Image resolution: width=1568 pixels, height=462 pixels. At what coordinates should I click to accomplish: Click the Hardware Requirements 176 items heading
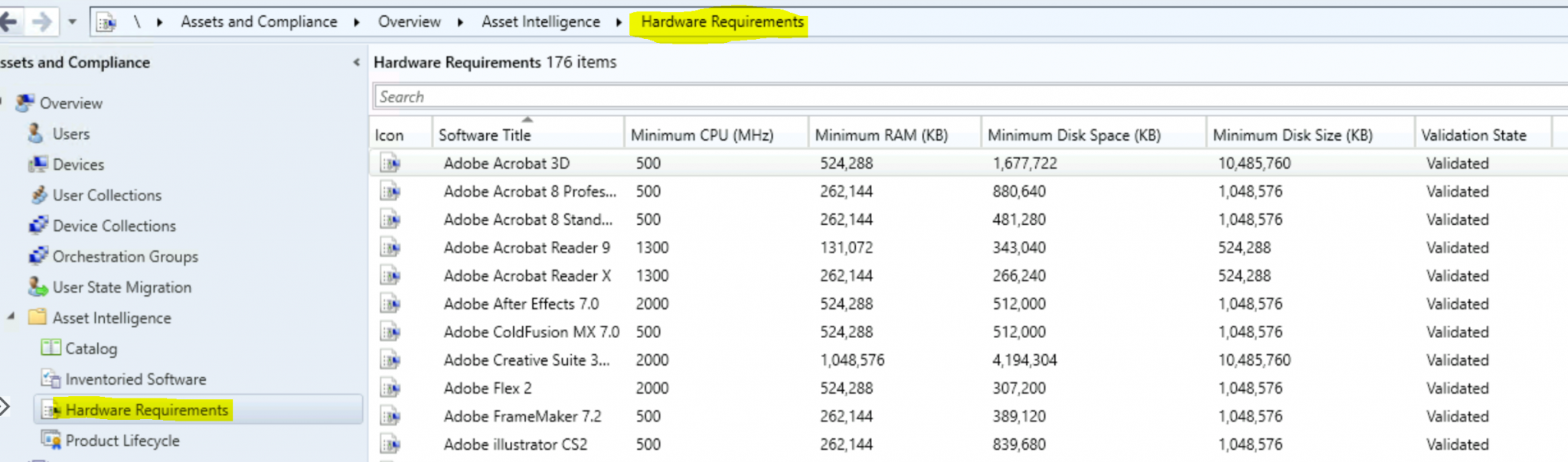click(x=495, y=62)
